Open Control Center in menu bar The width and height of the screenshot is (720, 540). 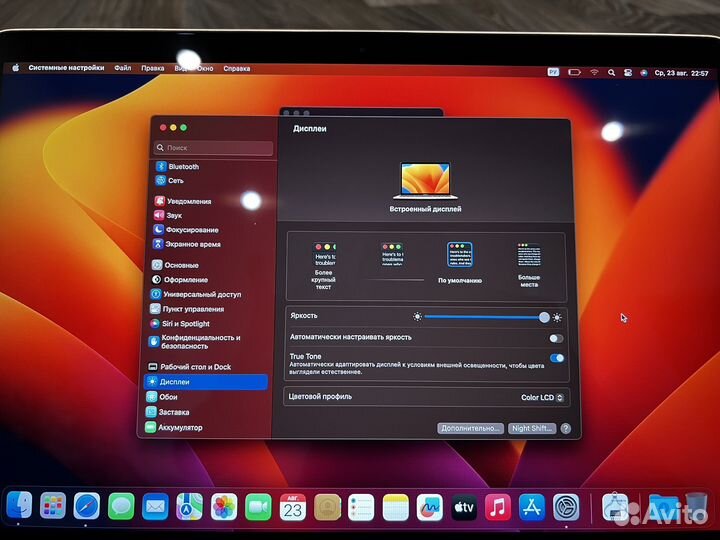point(628,73)
